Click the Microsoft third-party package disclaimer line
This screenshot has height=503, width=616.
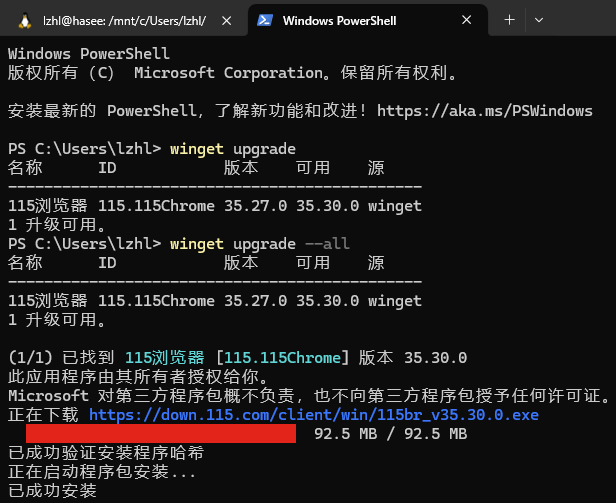[310, 396]
